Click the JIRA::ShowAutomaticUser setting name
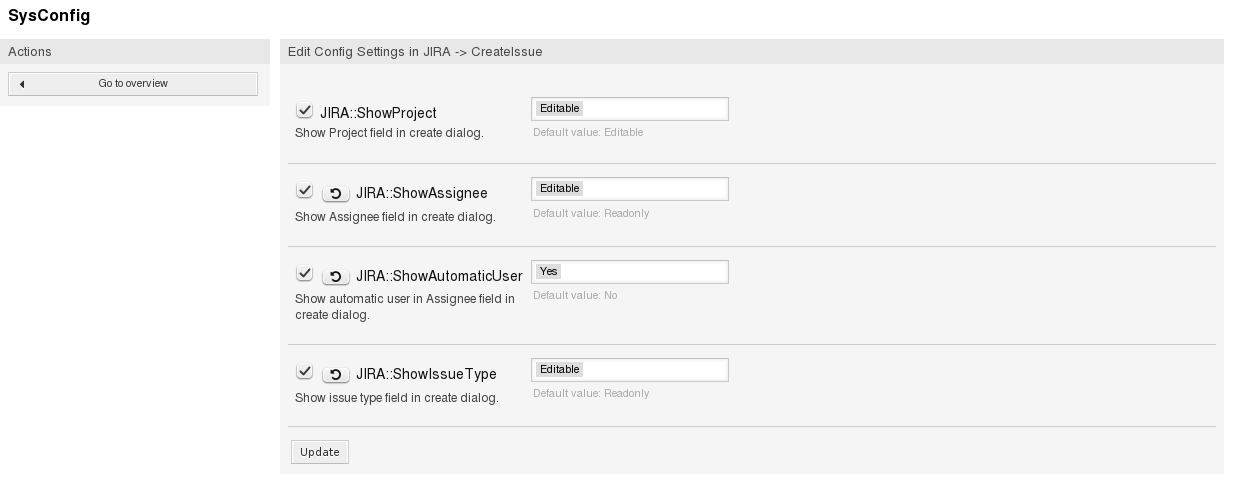The height and width of the screenshot is (484, 1233). click(x=439, y=276)
